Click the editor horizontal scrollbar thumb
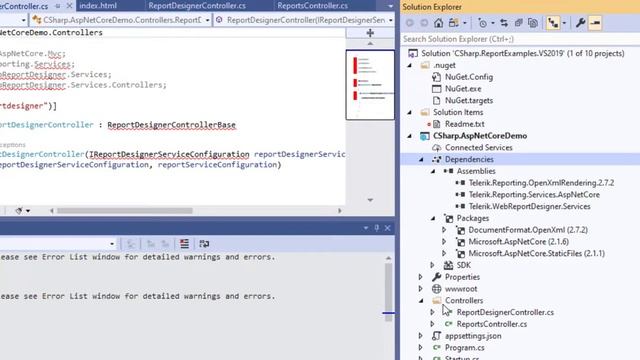The width and height of the screenshot is (640, 360). pos(124,211)
